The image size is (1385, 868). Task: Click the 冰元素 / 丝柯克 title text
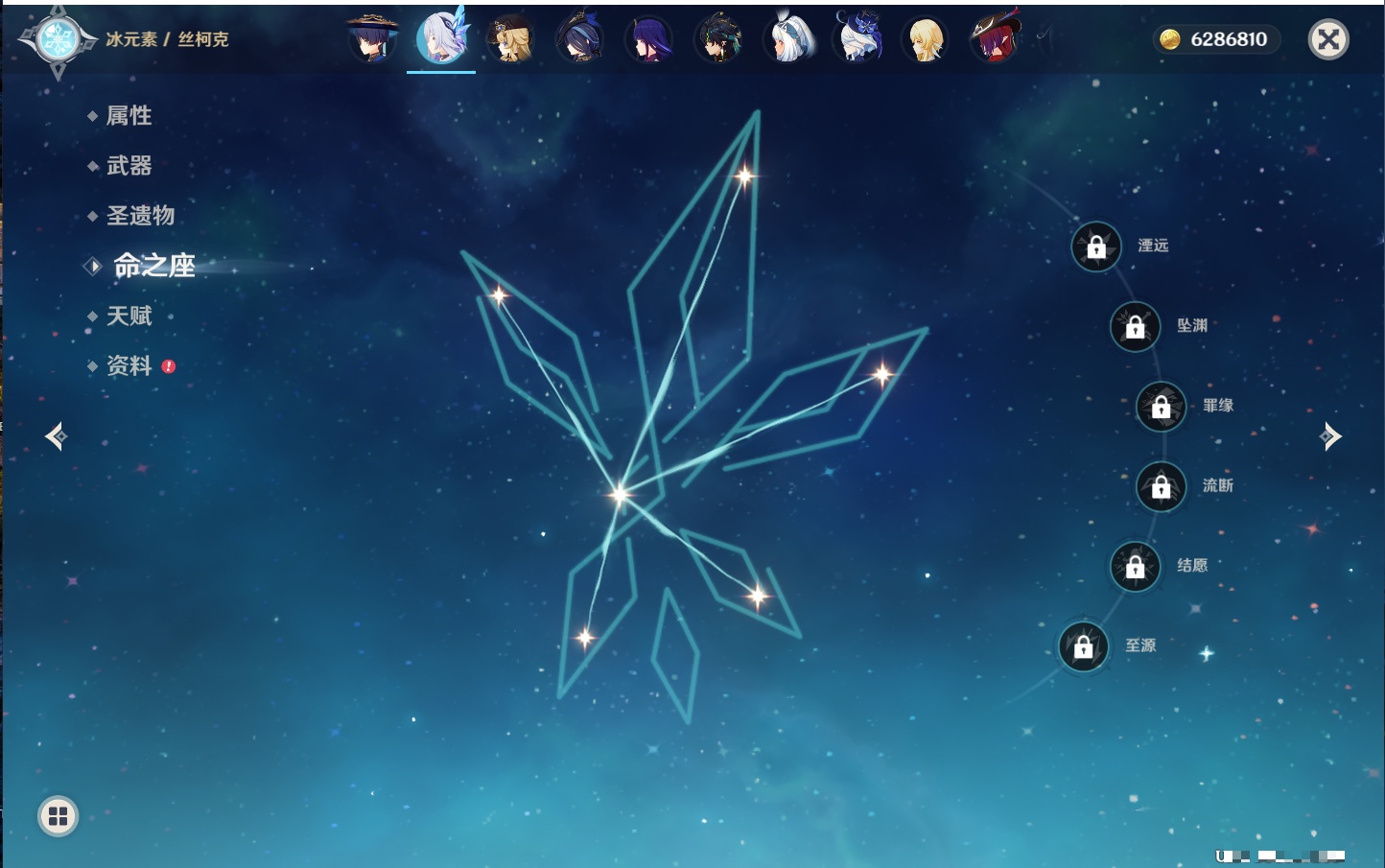[x=167, y=39]
